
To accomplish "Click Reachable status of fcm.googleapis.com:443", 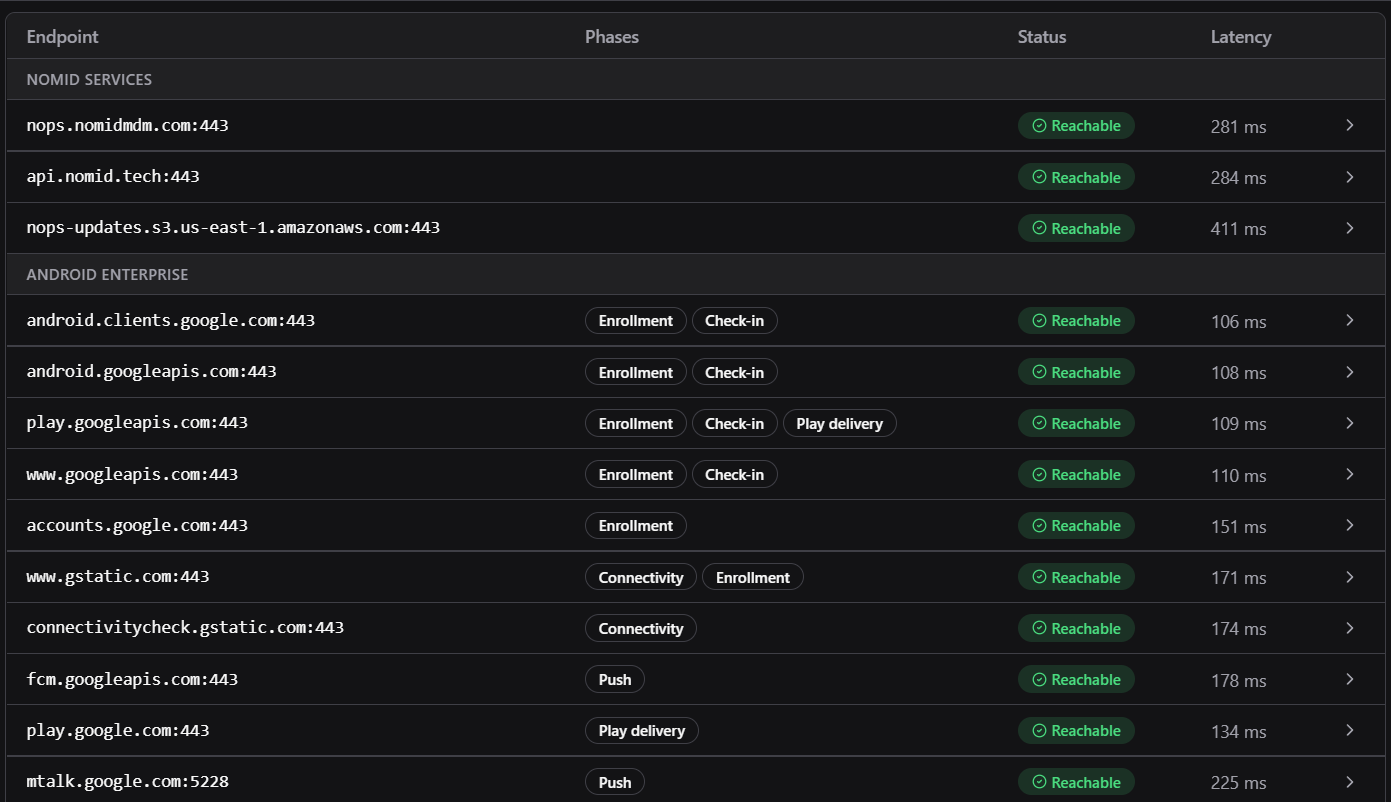I will point(1076,680).
